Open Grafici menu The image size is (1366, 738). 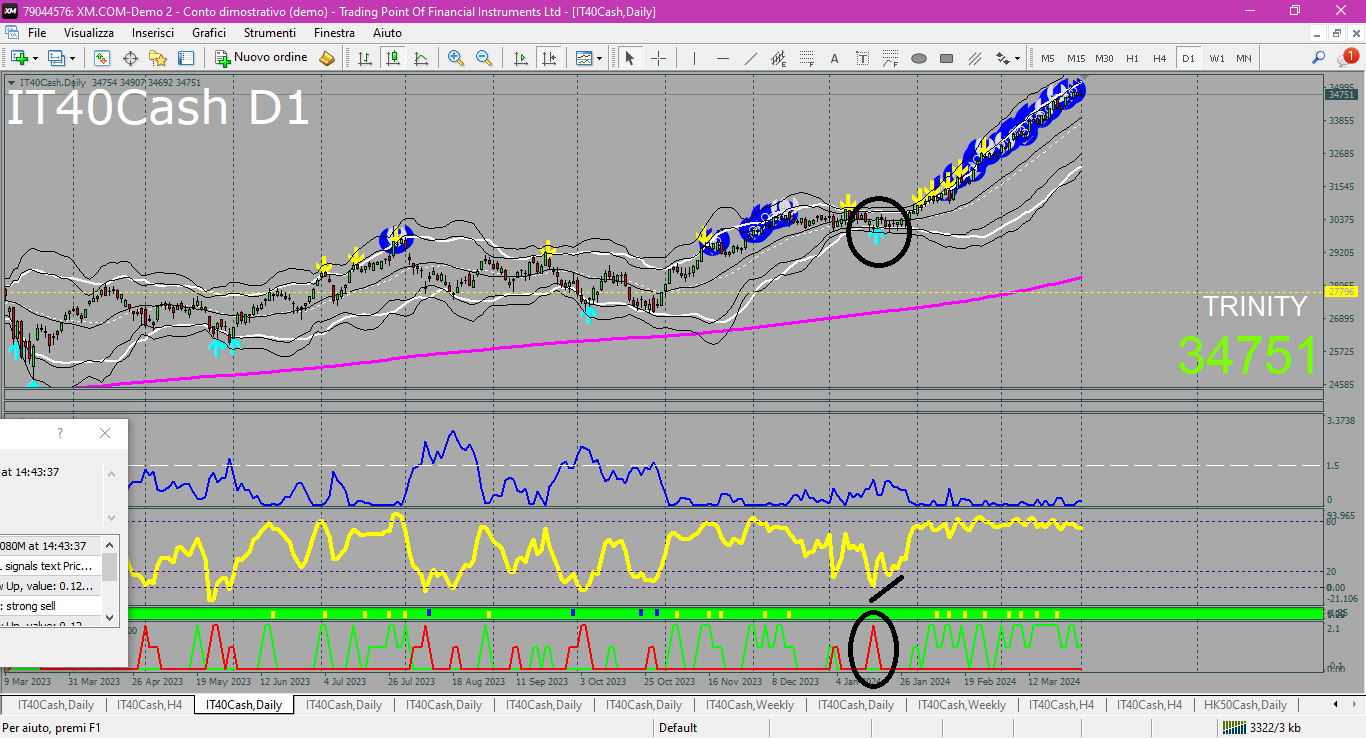coord(209,33)
